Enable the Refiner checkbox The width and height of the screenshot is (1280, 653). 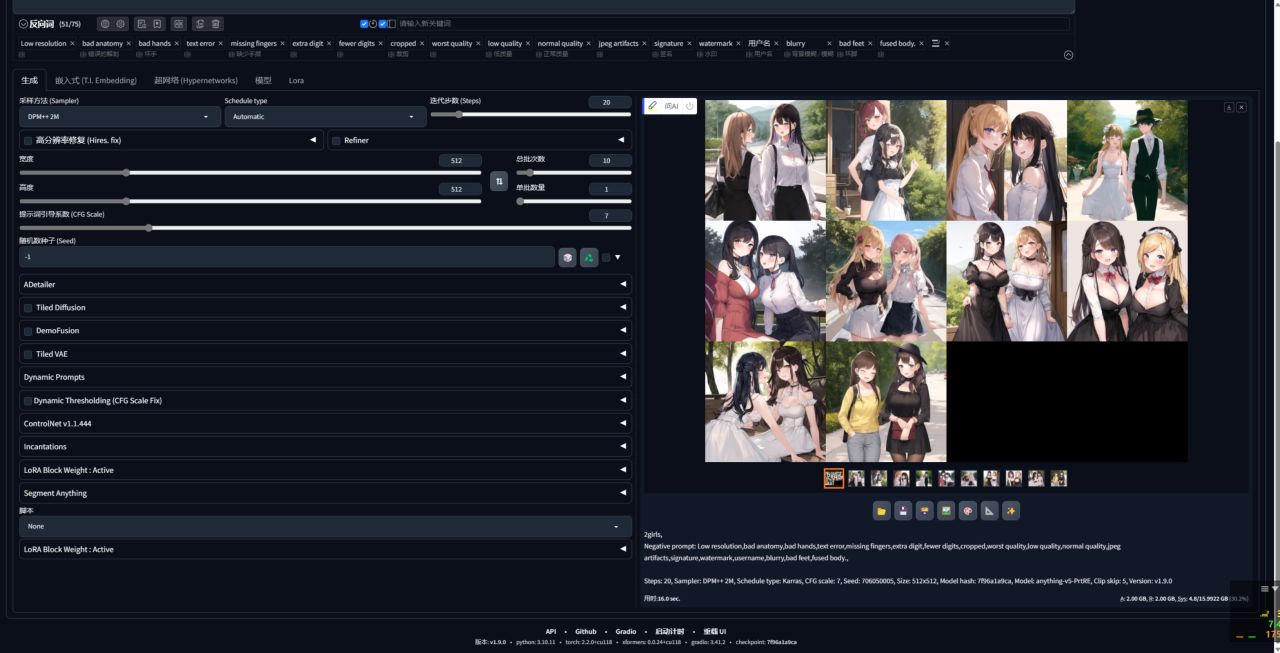pos(336,141)
